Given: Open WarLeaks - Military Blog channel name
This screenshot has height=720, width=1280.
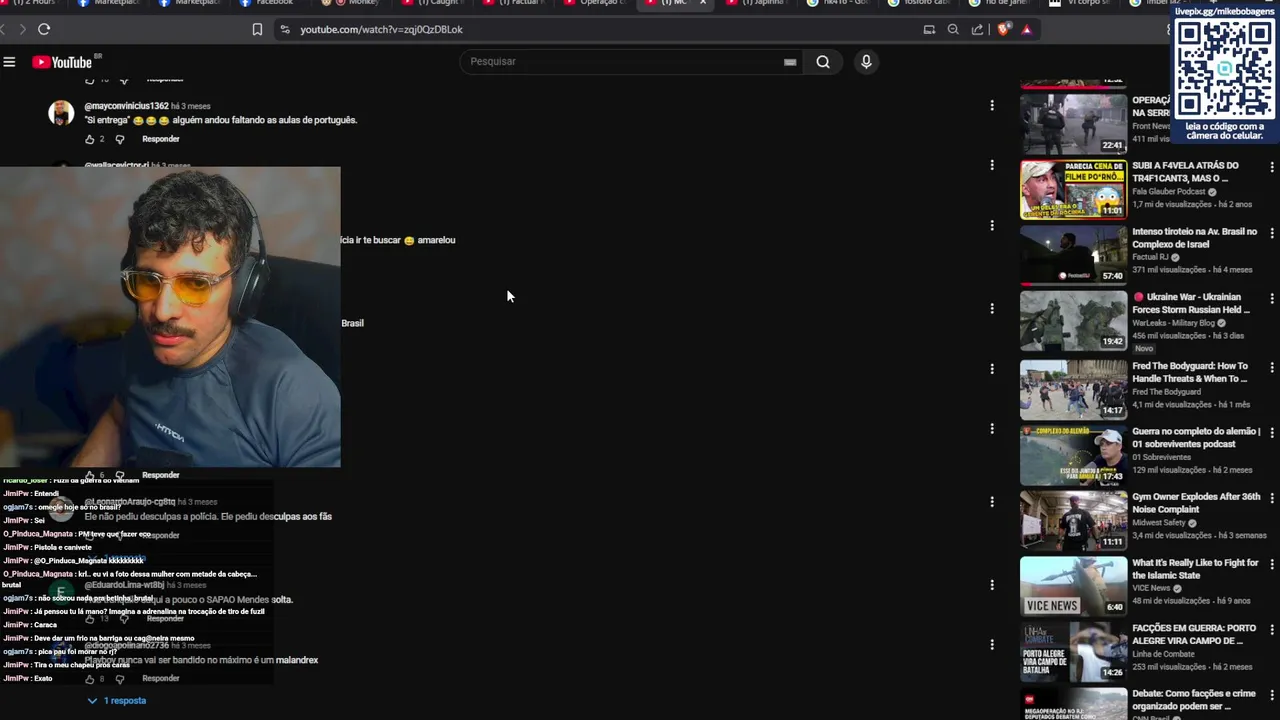Looking at the screenshot, I should [x=1173, y=323].
